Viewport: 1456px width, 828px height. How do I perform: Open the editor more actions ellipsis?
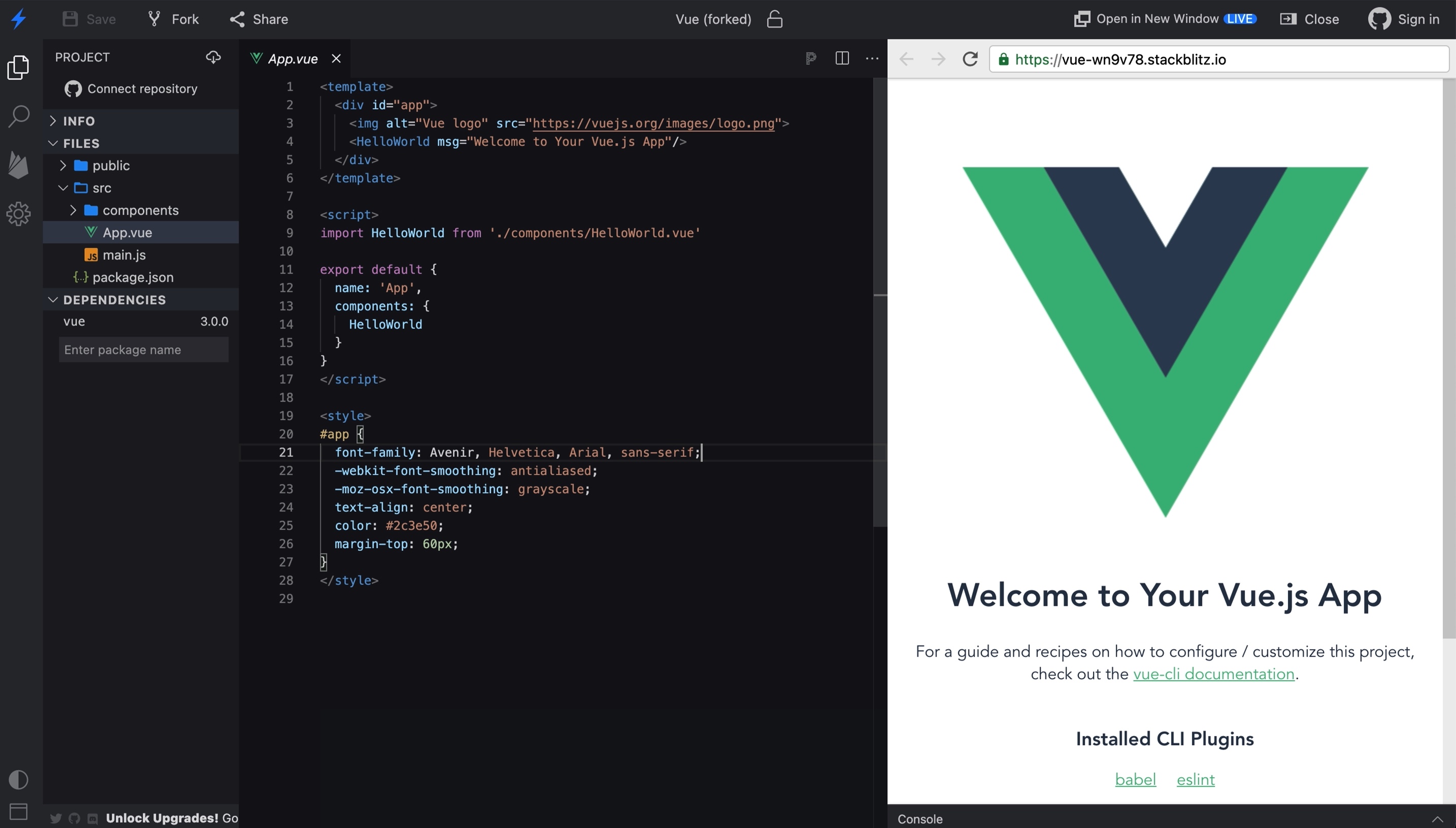point(872,58)
